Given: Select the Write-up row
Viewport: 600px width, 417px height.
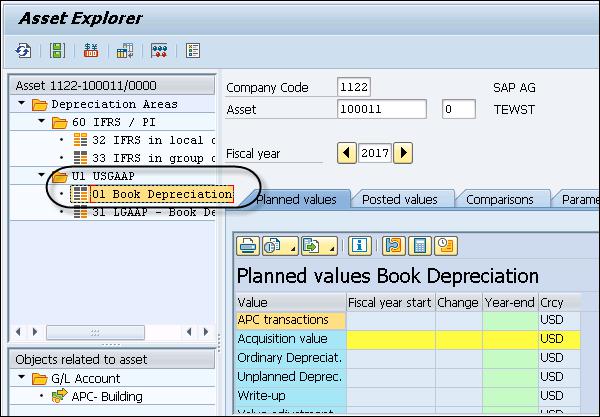Looking at the screenshot, I should pos(290,396).
